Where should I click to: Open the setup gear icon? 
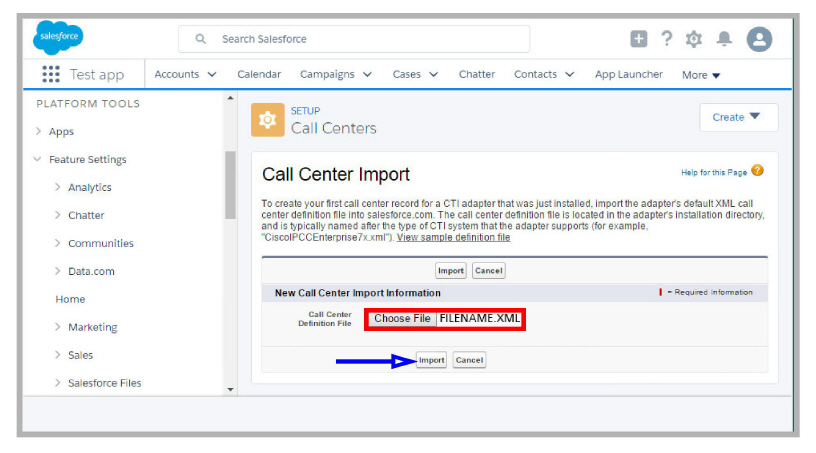[694, 39]
